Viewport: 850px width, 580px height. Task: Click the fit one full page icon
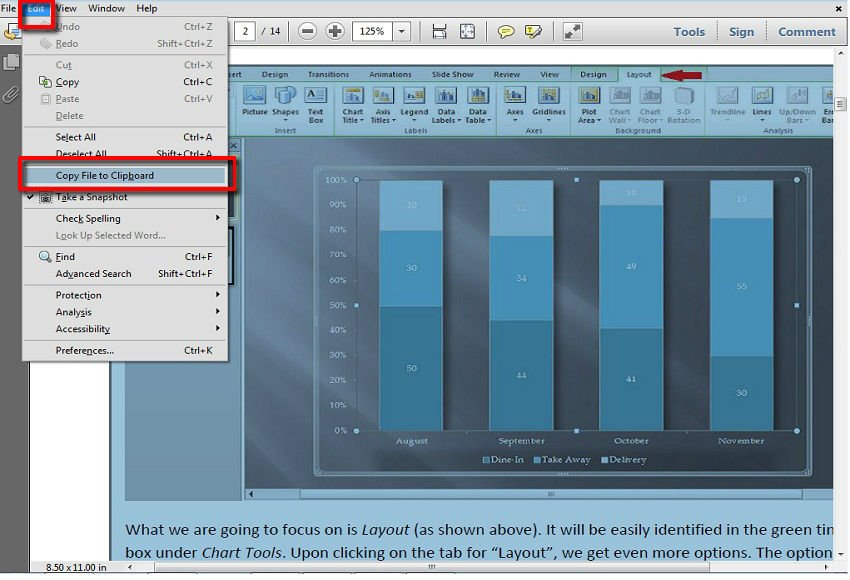coord(465,32)
